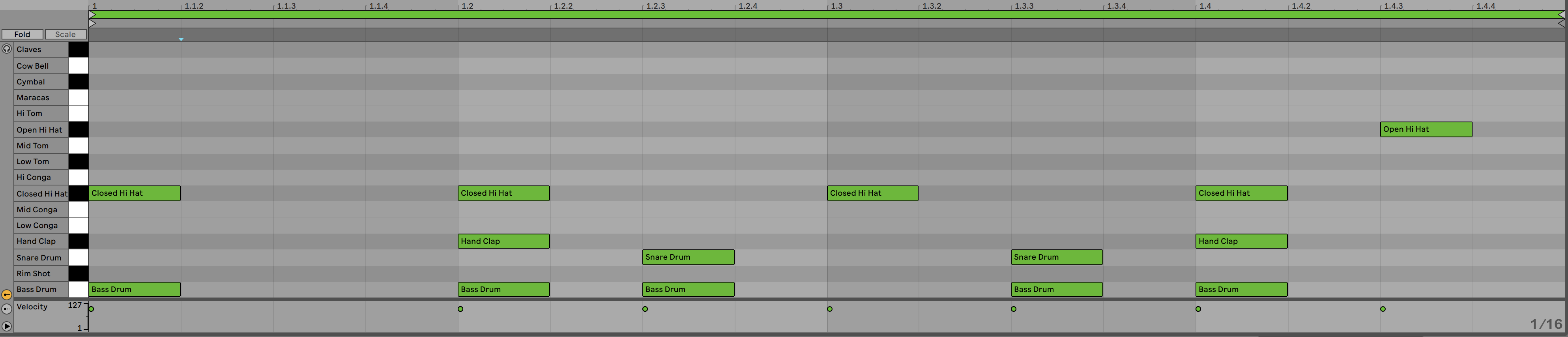Click the velocity lane selector icon
This screenshot has height=337, width=1568.
(x=7, y=309)
